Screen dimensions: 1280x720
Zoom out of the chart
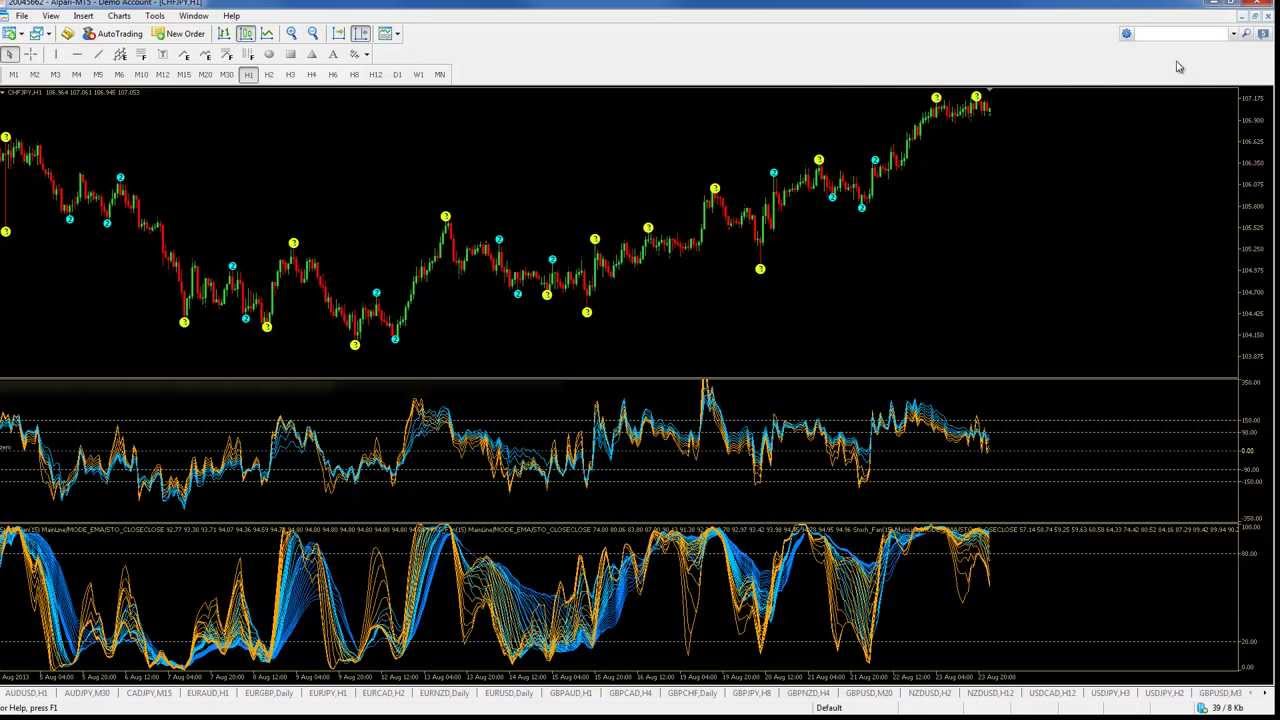(313, 34)
